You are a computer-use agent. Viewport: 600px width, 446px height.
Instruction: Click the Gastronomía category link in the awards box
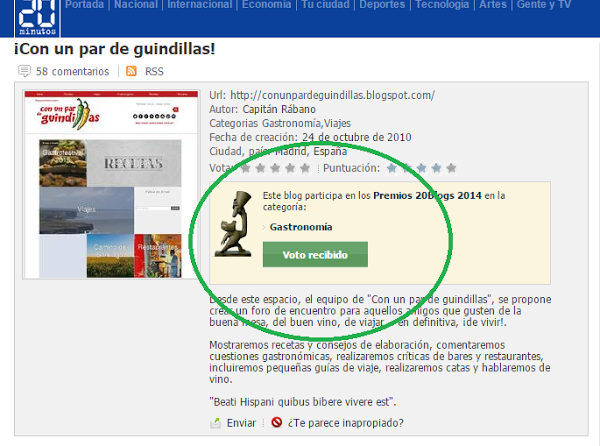pyautogui.click(x=300, y=227)
